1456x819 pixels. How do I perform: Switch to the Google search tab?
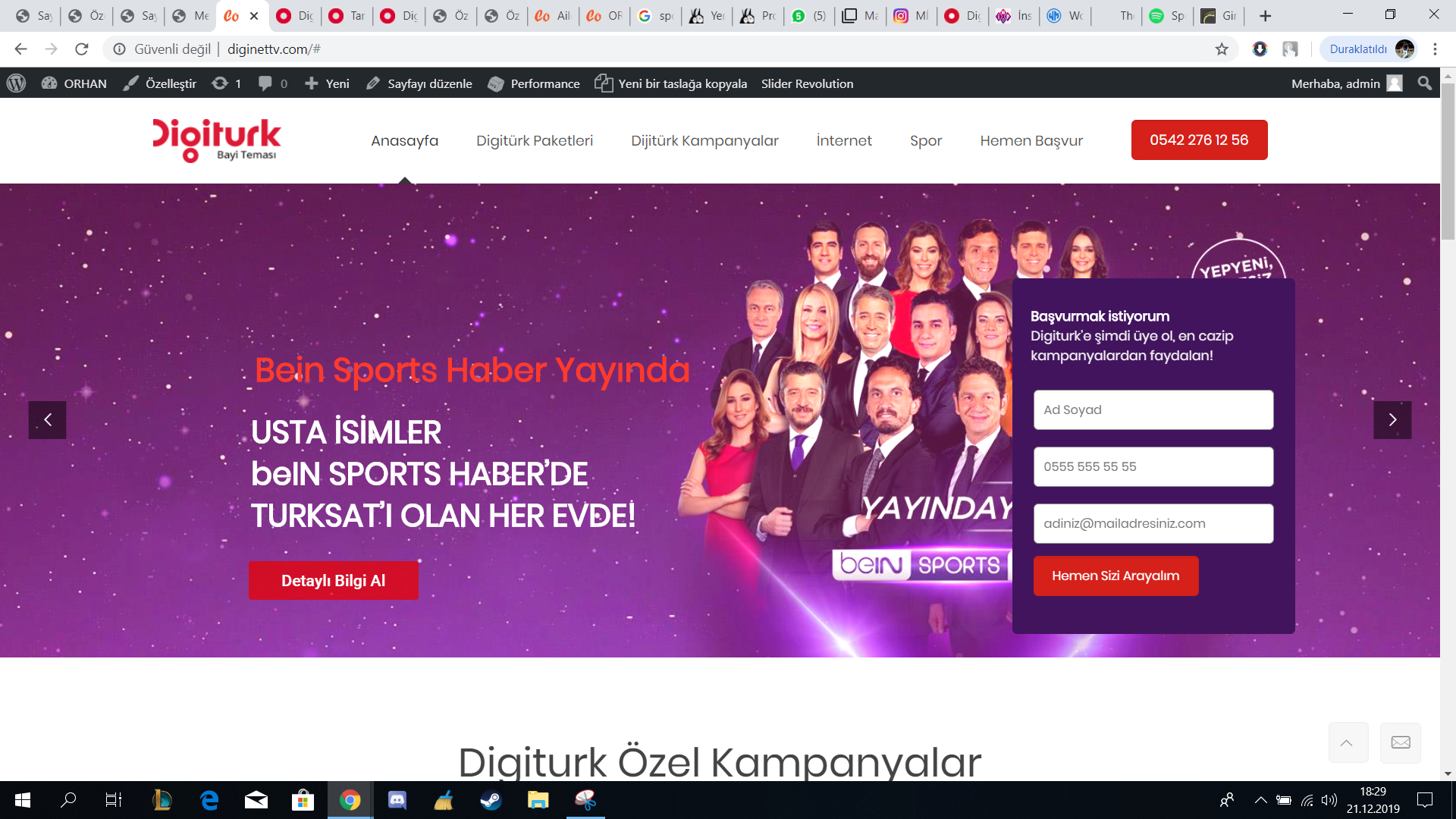tap(655, 16)
